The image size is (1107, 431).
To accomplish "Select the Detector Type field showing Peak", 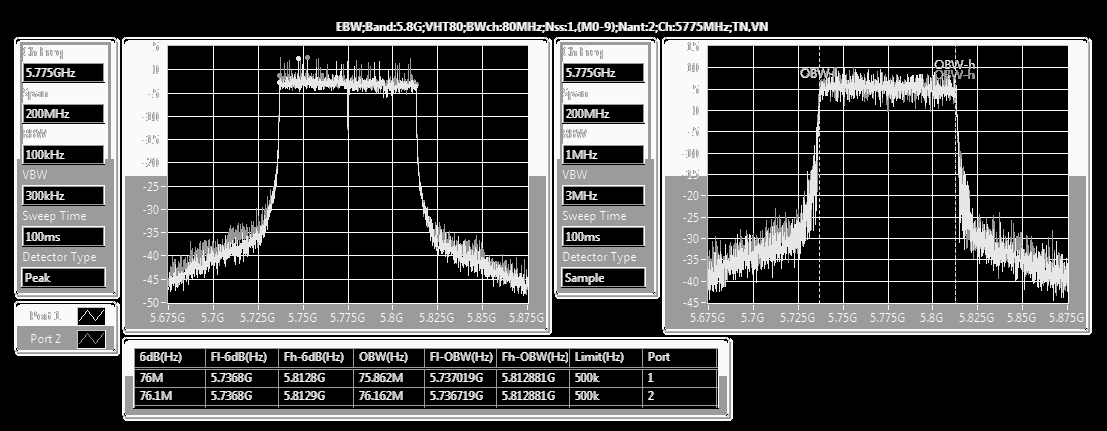I will tap(63, 278).
